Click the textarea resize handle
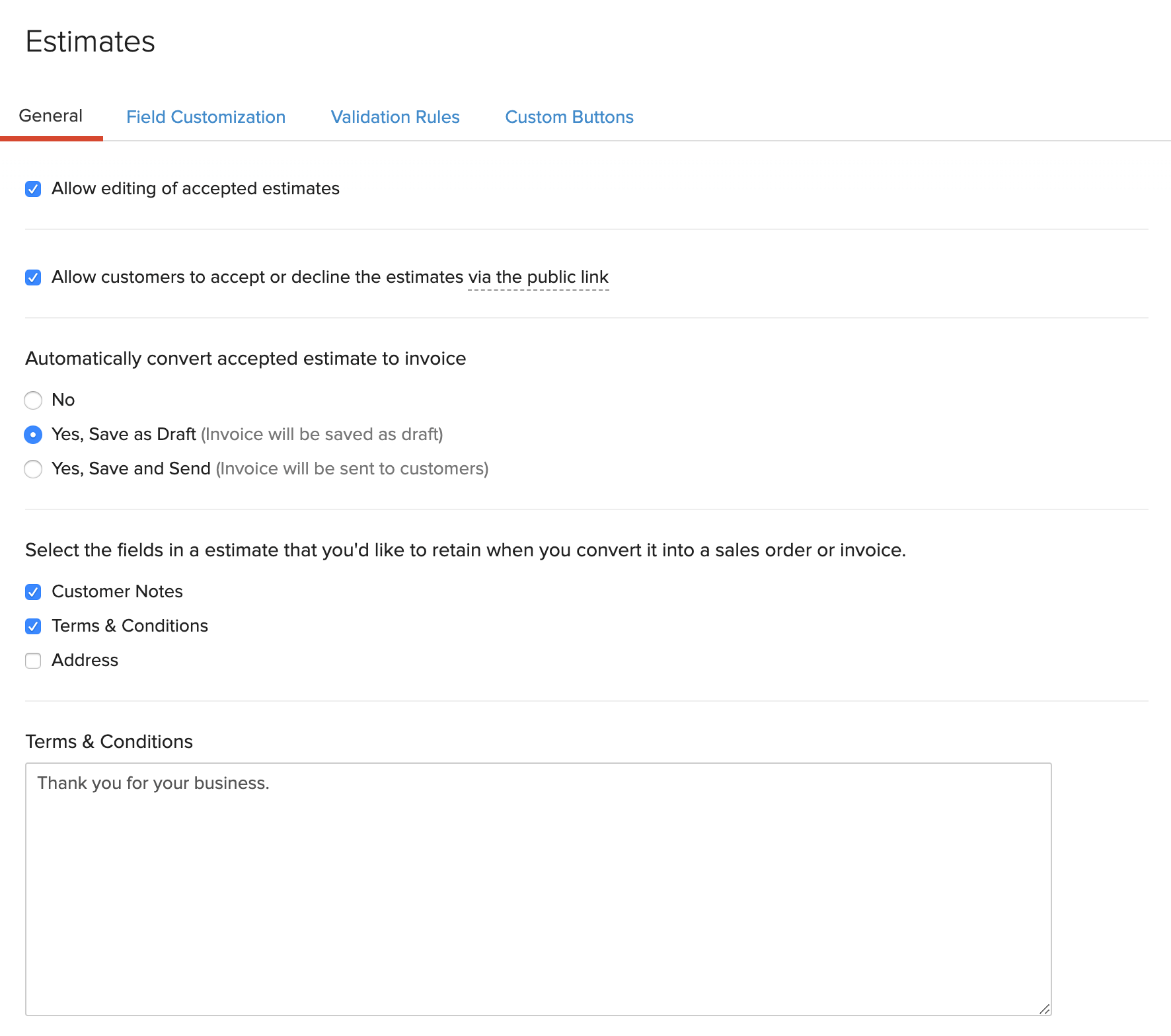The image size is (1171, 1036). [x=1044, y=1010]
